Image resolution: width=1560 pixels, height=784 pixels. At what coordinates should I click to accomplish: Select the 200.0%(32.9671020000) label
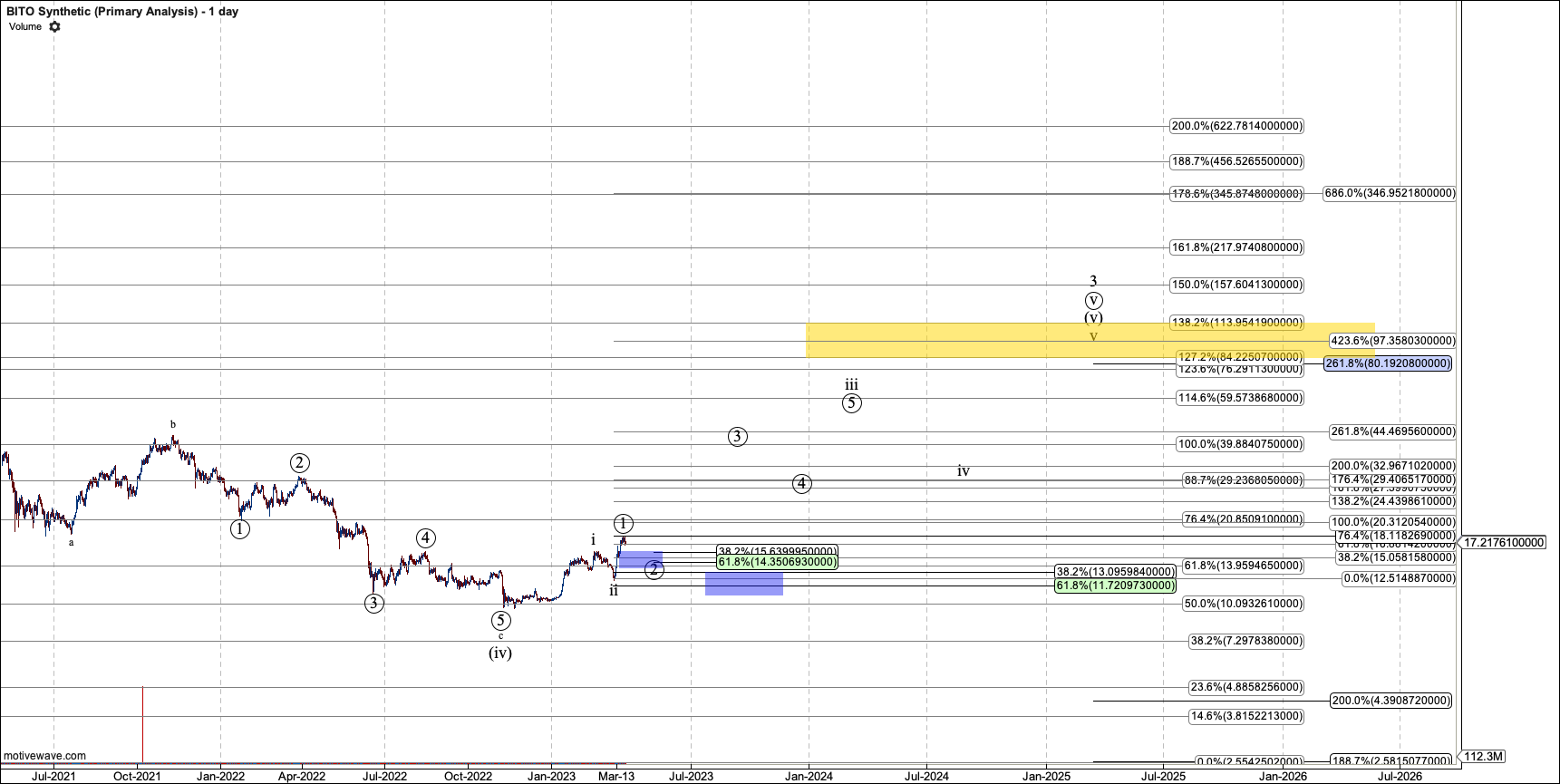tap(1392, 466)
